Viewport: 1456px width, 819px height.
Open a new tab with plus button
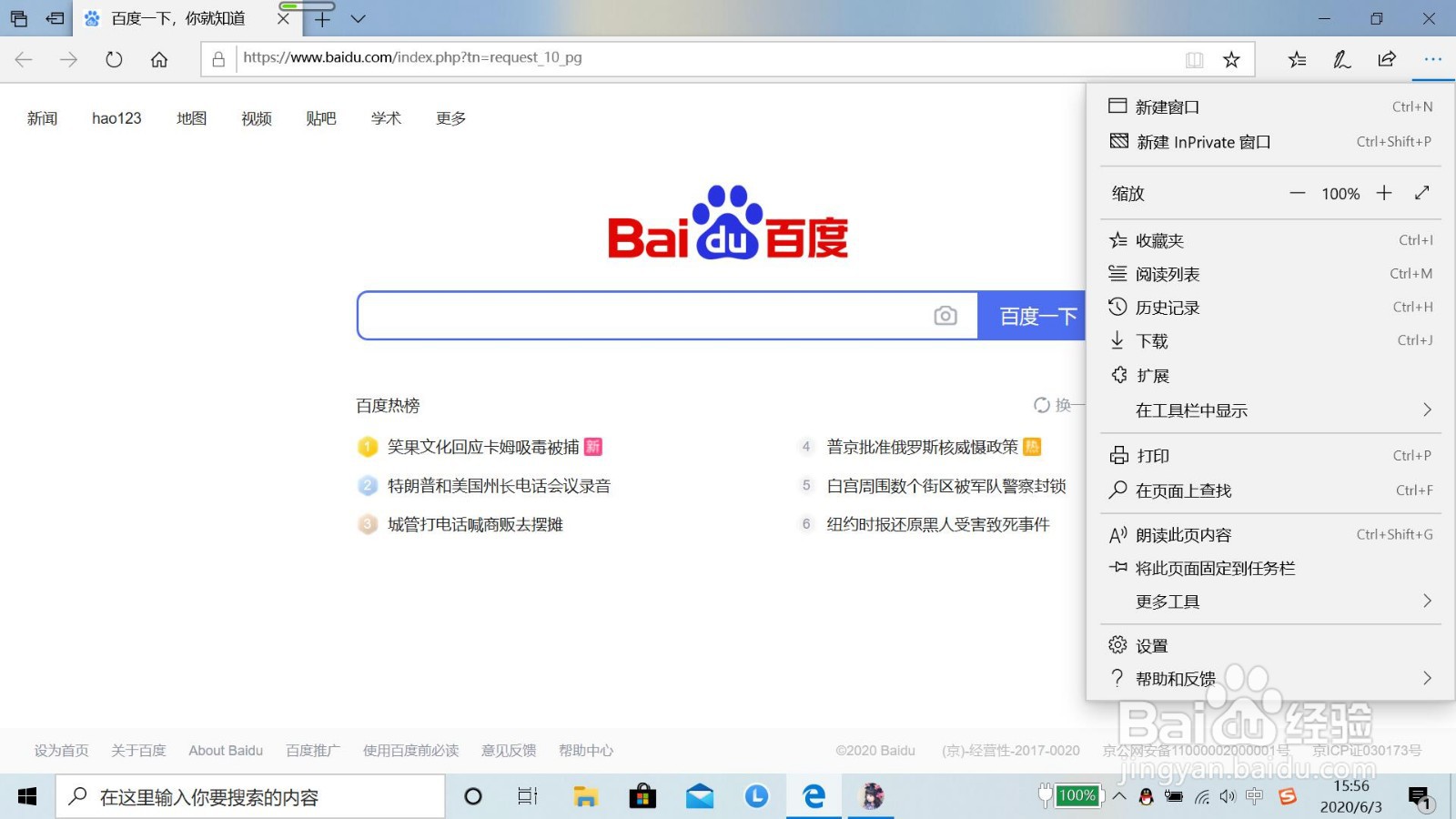click(x=322, y=18)
